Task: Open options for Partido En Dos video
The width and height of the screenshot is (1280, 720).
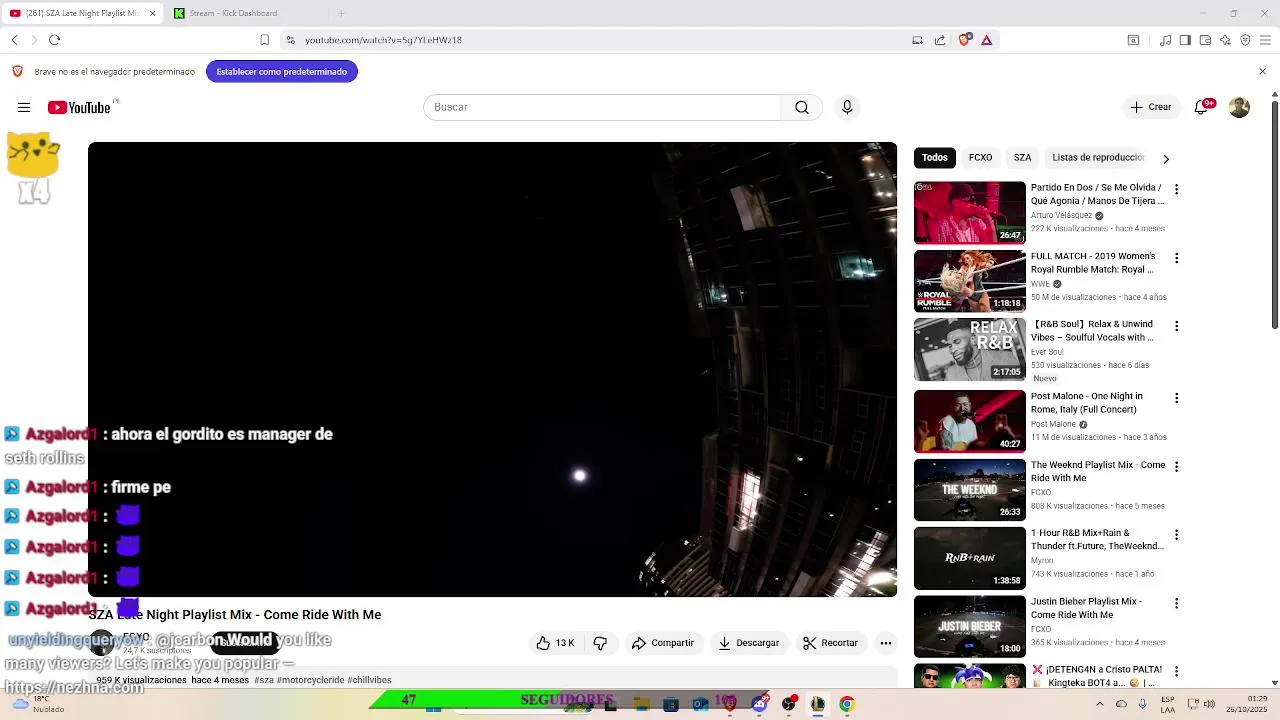Action: pyautogui.click(x=1176, y=189)
